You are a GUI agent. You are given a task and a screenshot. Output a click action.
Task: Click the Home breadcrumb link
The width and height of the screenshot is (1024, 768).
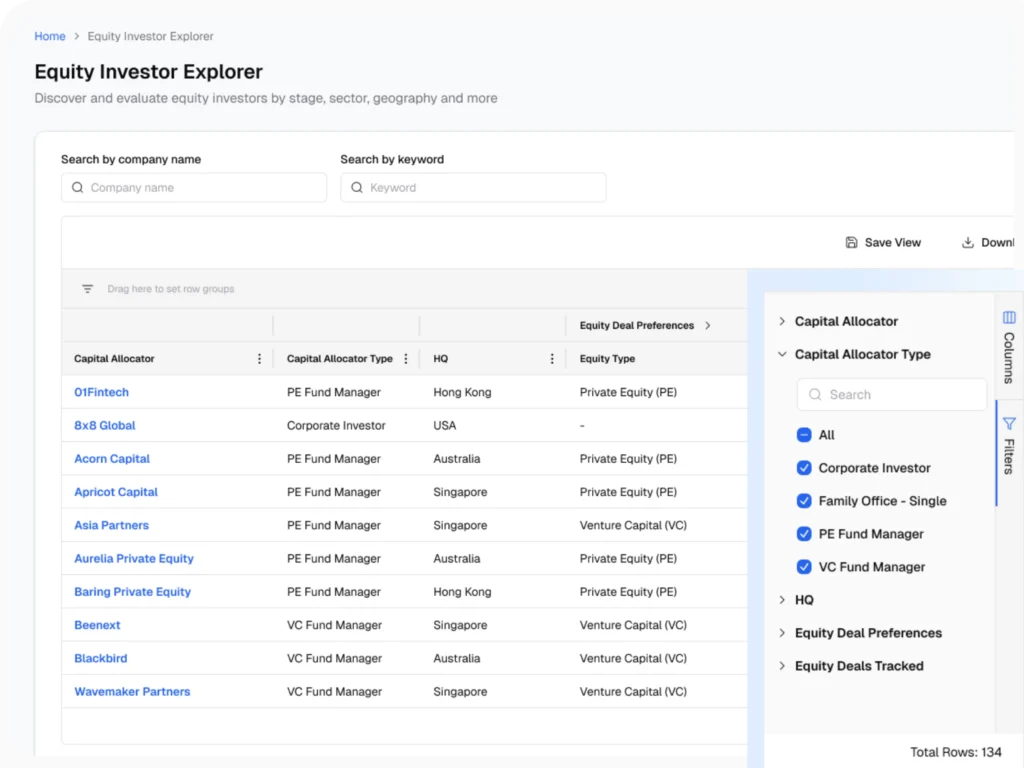[x=50, y=36]
